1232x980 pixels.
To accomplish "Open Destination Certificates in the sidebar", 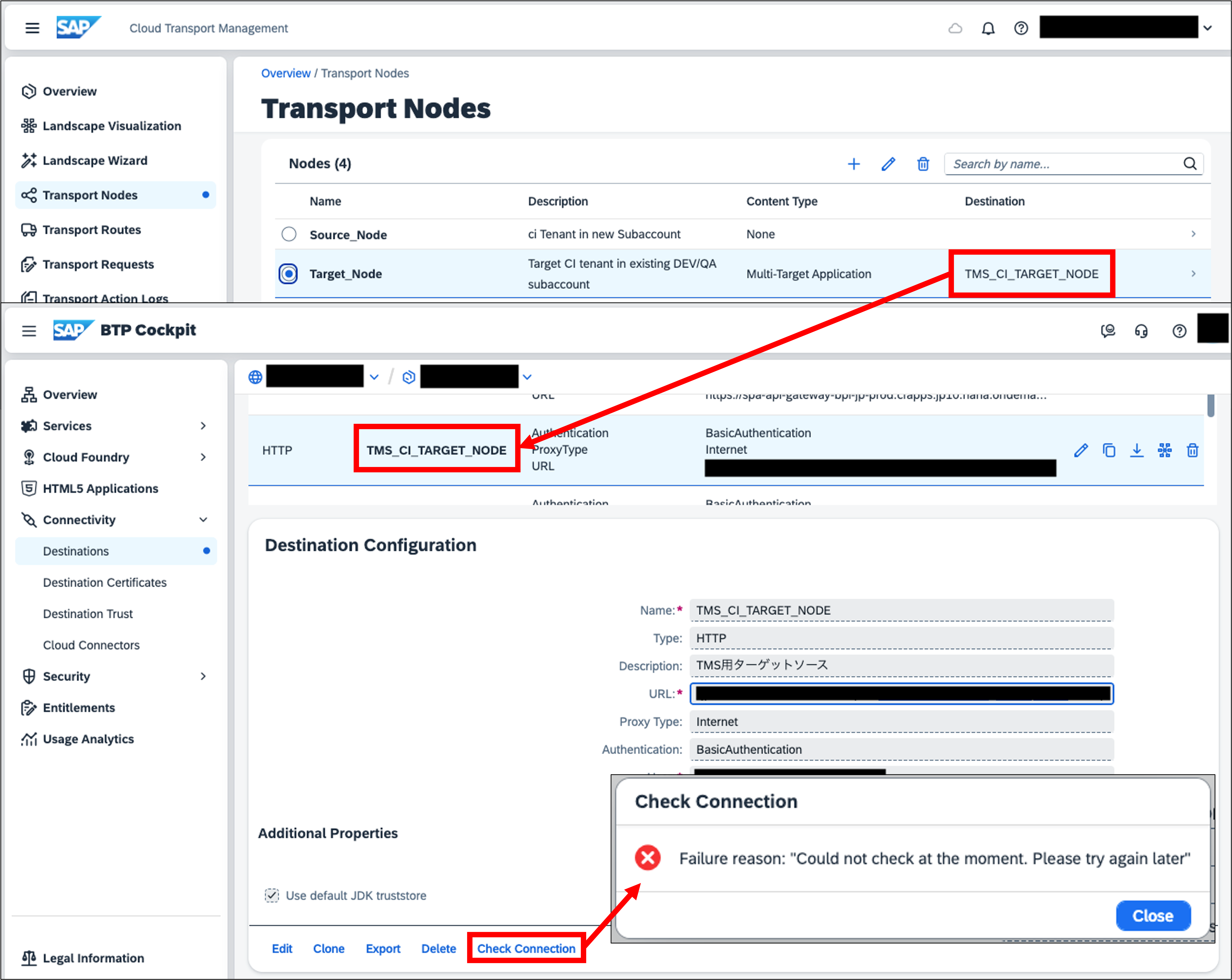I will point(105,582).
